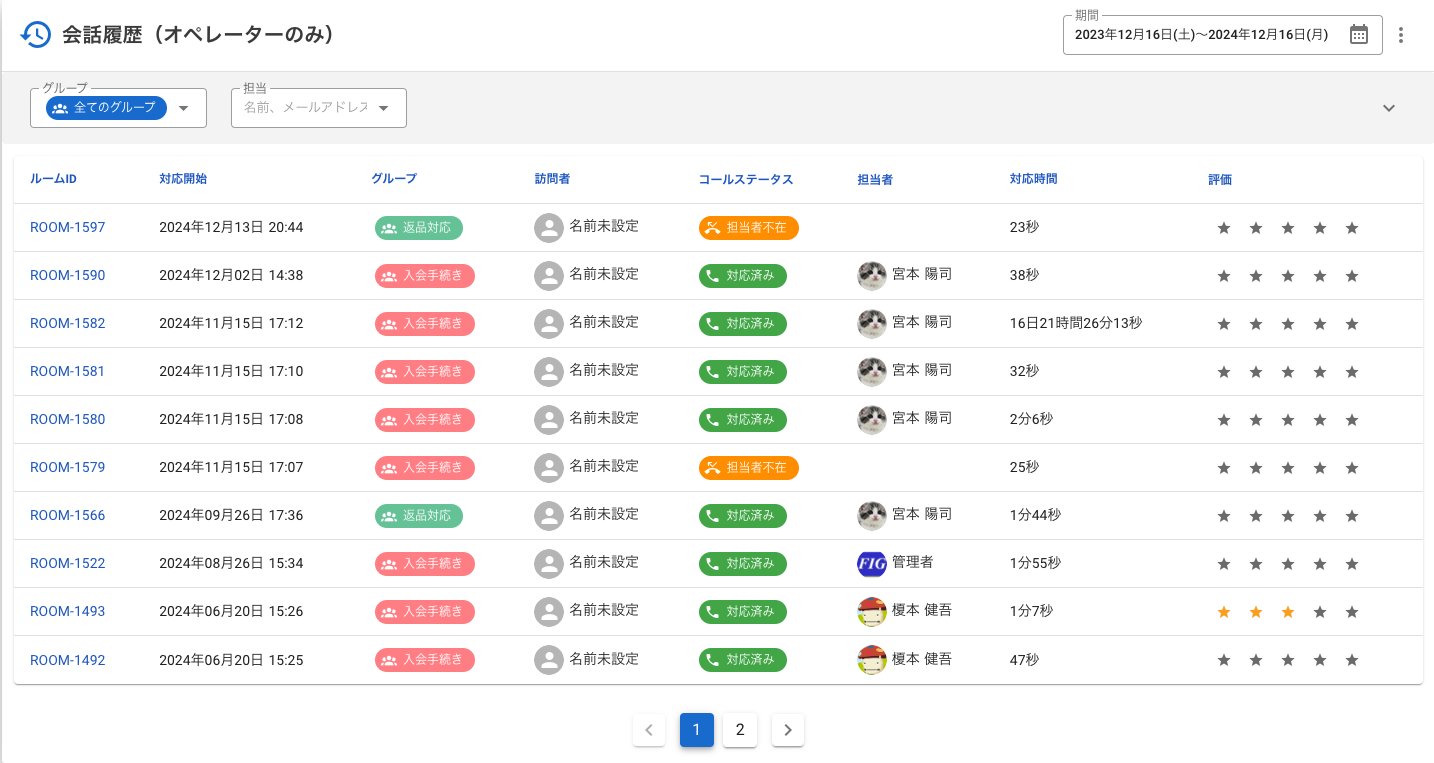
Task: Open the ROOM-1492 room link
Action: point(67,660)
